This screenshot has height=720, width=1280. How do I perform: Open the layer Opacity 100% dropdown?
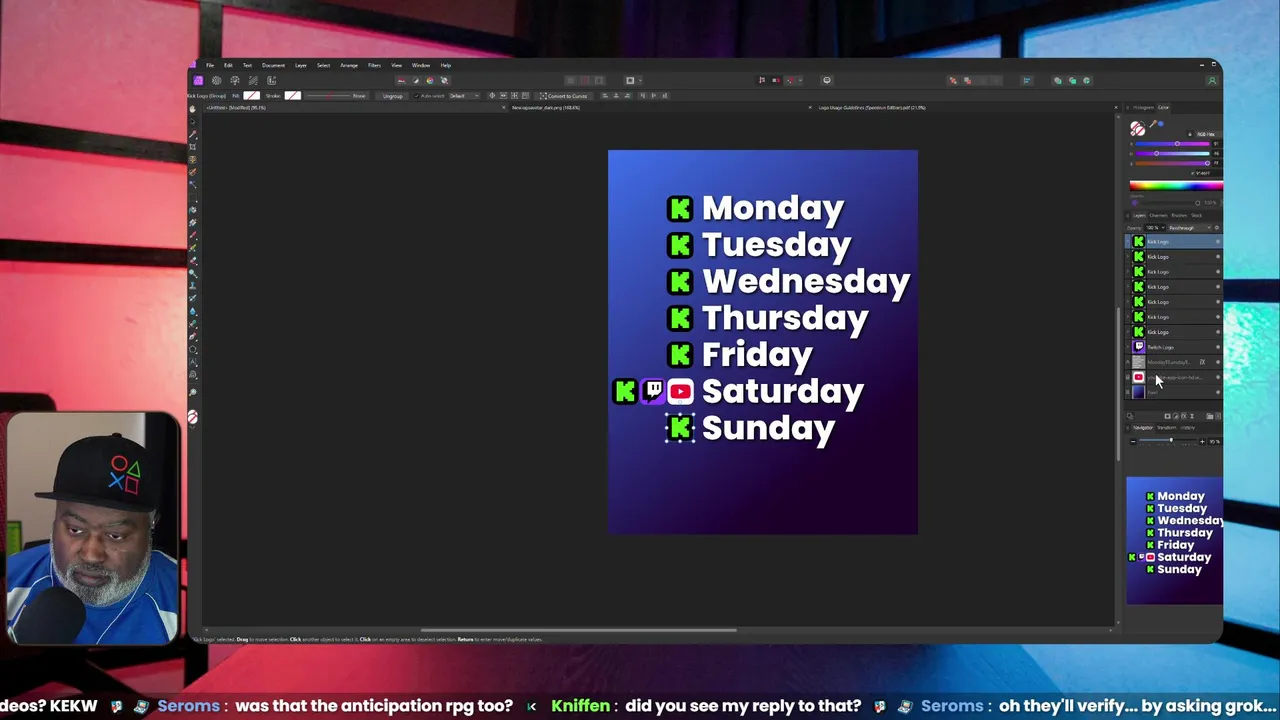1155,228
